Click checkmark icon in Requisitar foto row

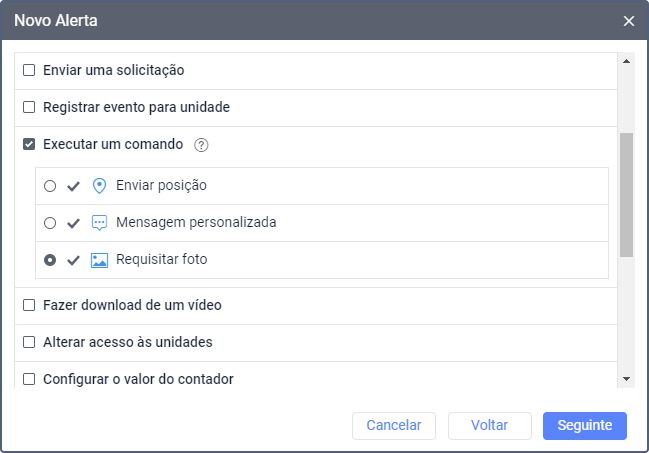[73, 260]
